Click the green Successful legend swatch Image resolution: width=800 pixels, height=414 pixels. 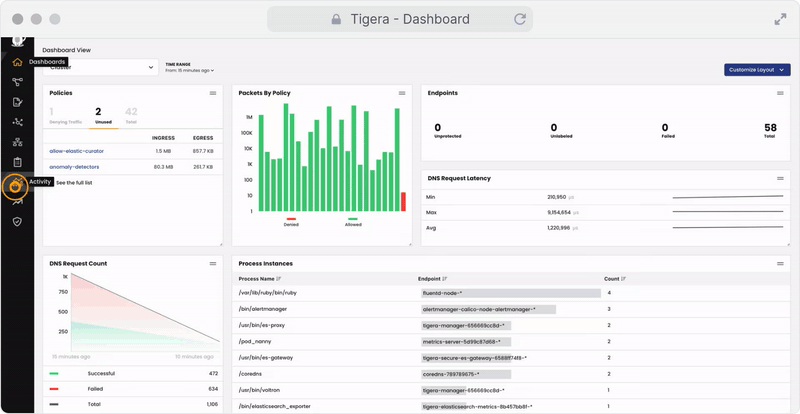(x=54, y=374)
